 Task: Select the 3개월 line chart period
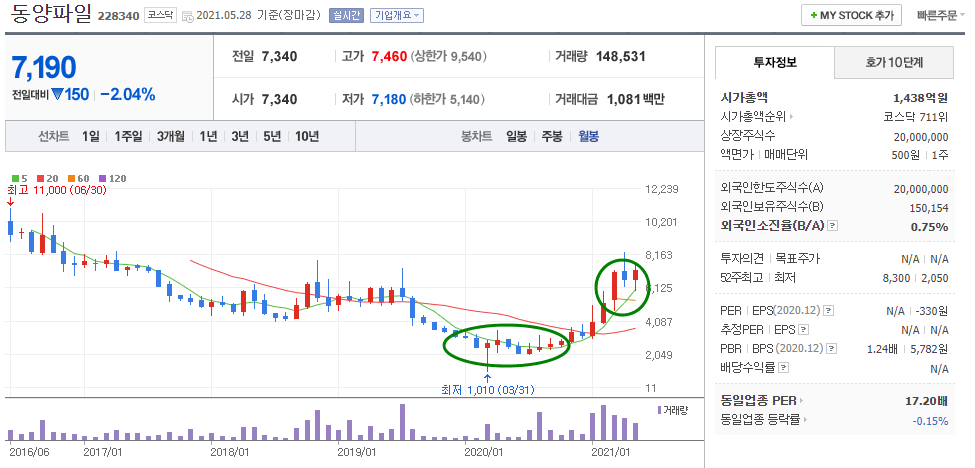click(x=170, y=136)
